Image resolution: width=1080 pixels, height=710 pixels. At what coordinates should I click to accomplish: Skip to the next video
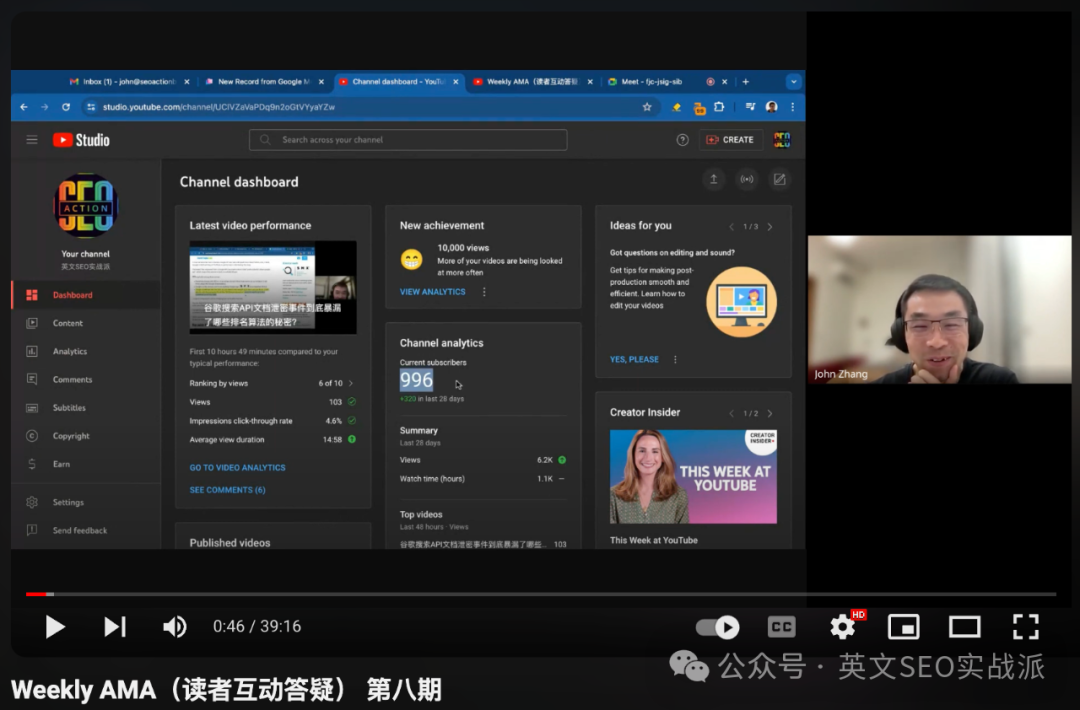pos(115,627)
